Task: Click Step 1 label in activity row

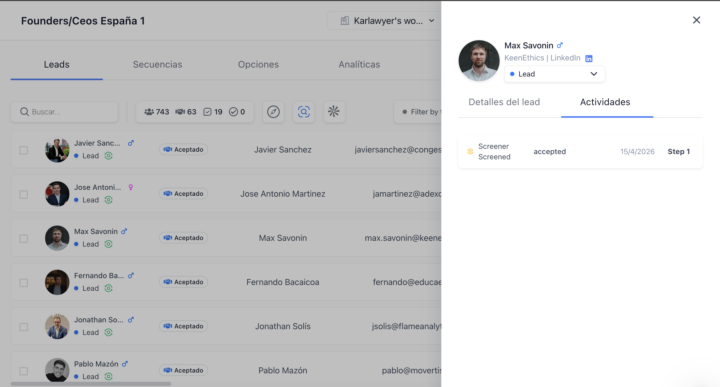Action: (679, 151)
